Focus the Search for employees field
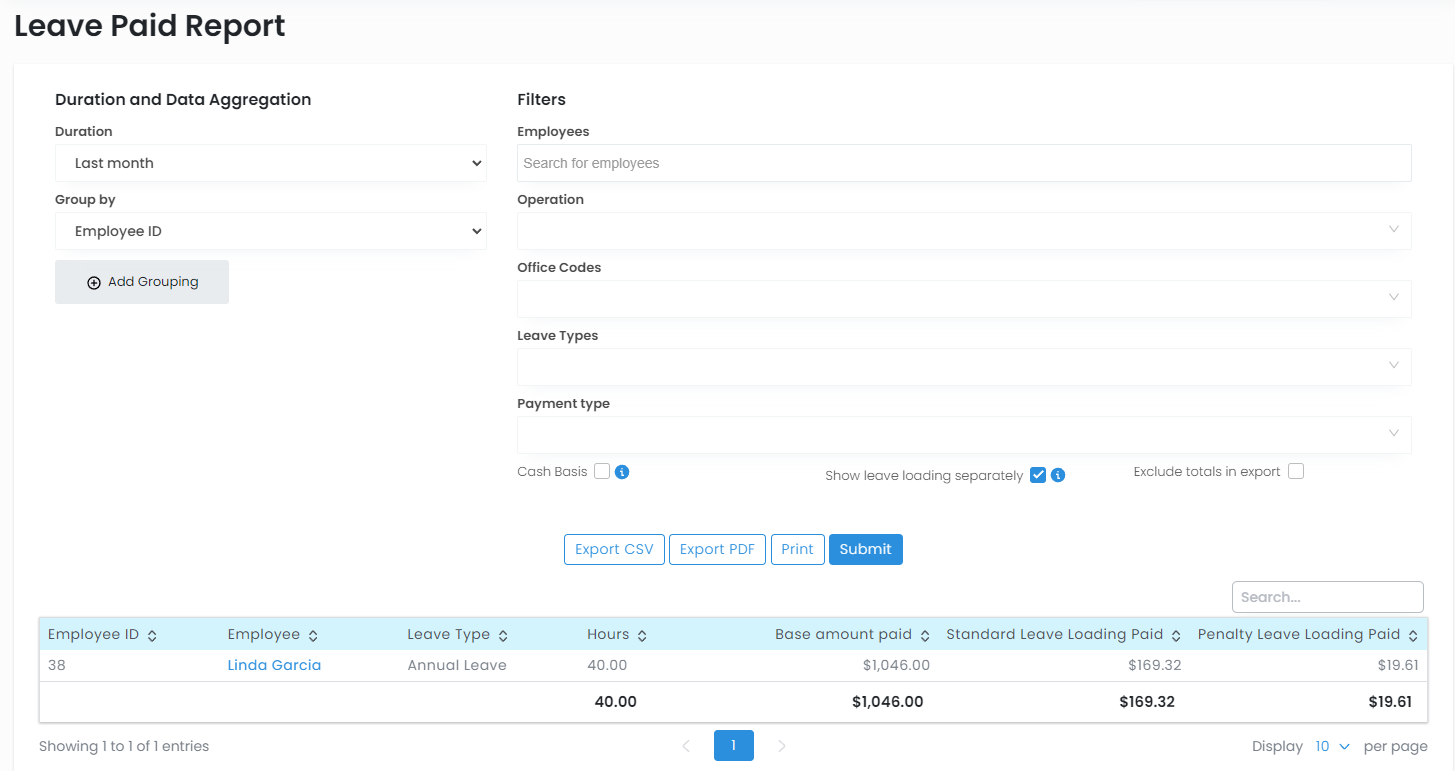The image size is (1455, 771). pos(963,163)
